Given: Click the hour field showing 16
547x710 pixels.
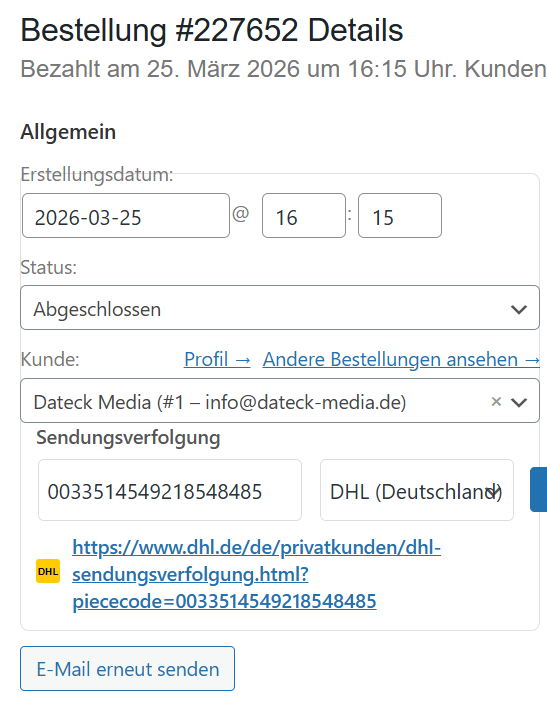Looking at the screenshot, I should (304, 216).
